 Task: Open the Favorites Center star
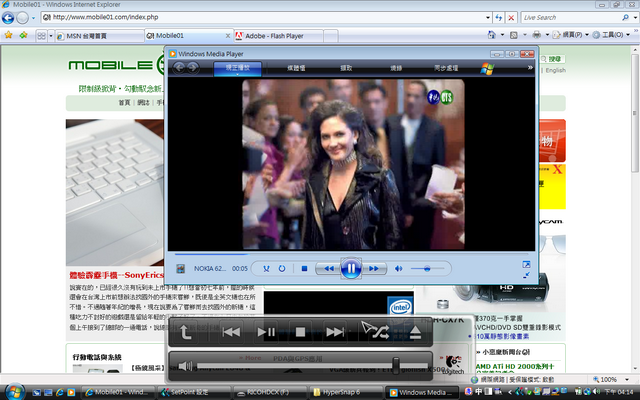pos(8,35)
